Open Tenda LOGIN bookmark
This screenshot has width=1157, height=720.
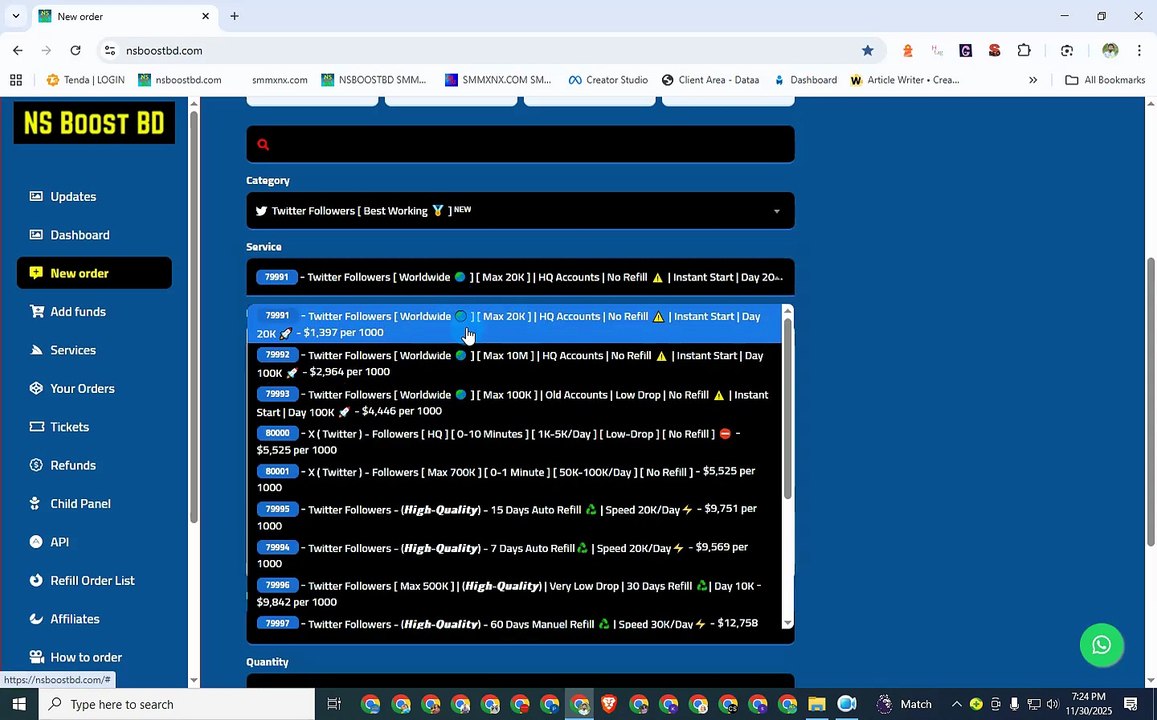[x=85, y=80]
